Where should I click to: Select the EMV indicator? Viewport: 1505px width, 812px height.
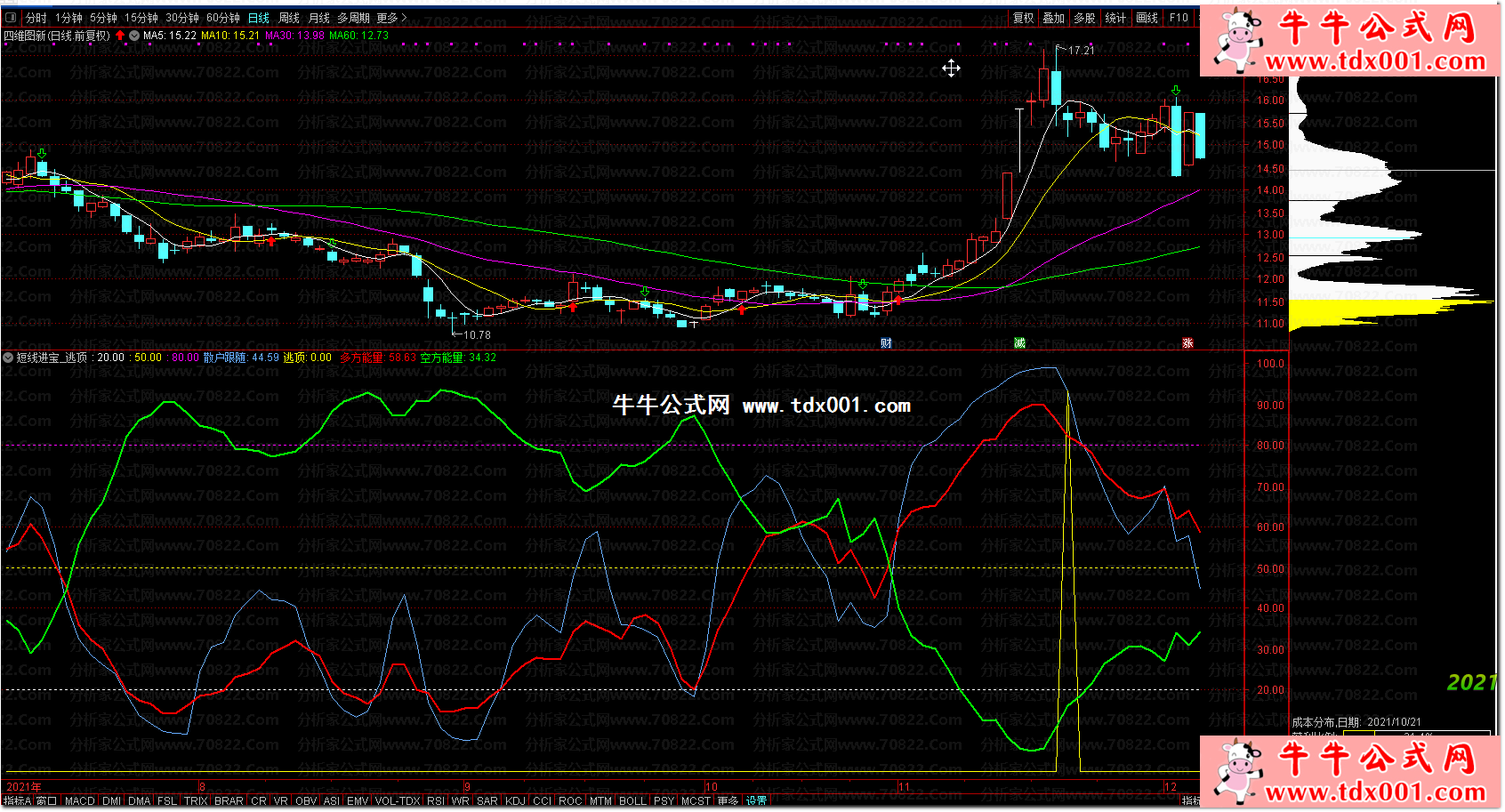358,801
